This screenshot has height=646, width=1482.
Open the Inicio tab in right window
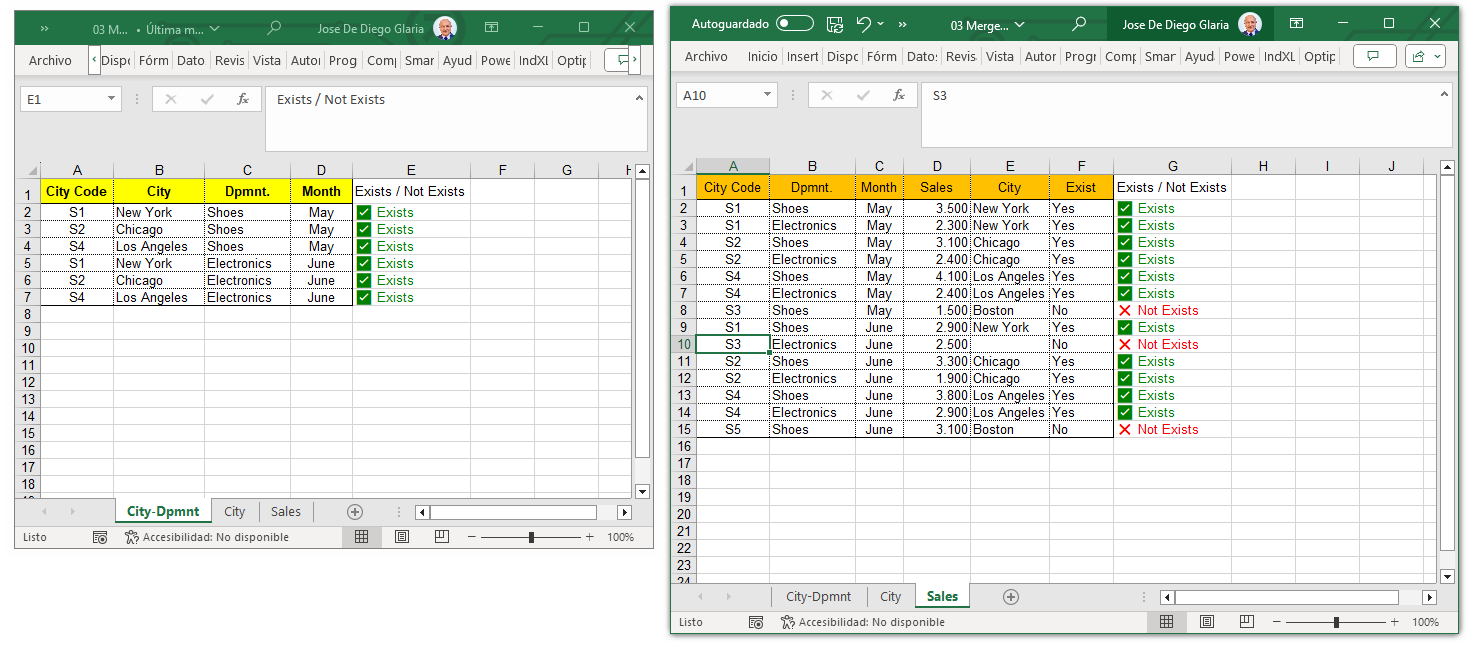762,57
